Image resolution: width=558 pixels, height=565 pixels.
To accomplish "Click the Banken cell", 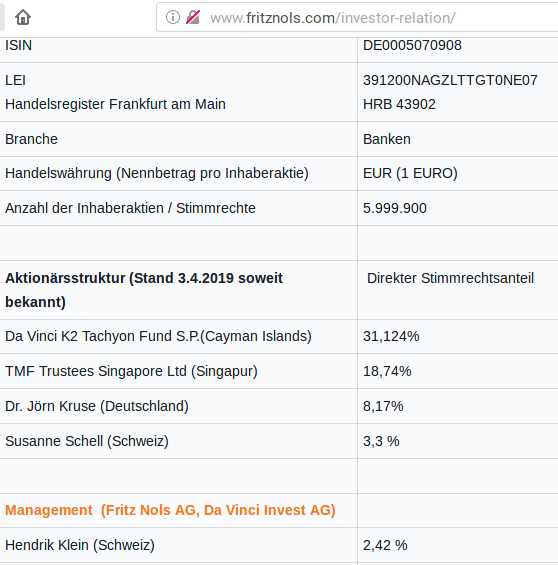I will tap(387, 139).
